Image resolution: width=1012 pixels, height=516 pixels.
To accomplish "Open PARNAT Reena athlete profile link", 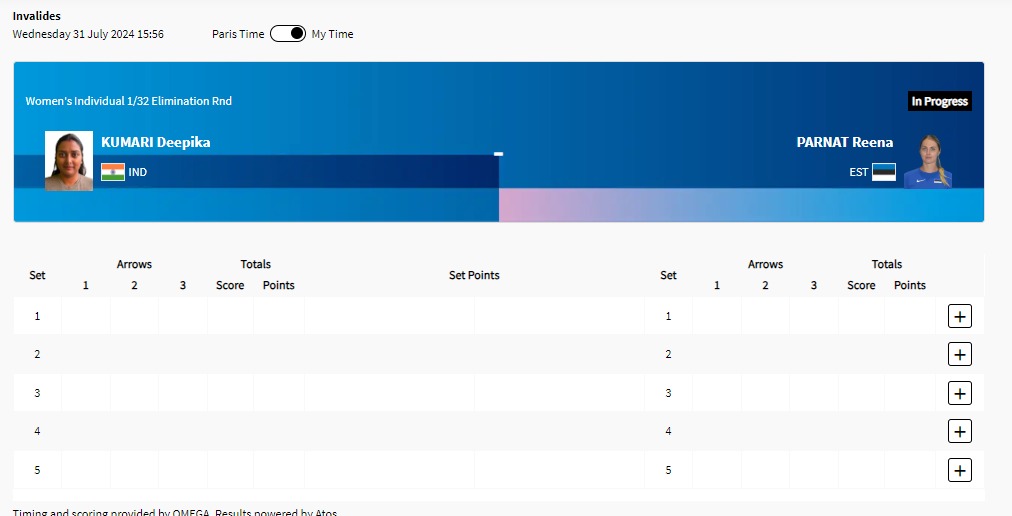I will [844, 142].
